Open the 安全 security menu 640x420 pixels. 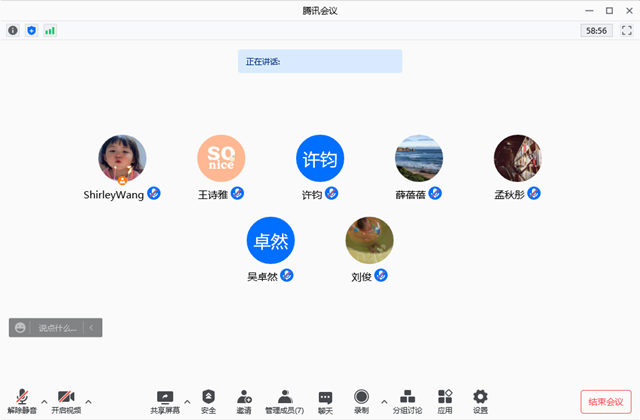click(x=208, y=400)
